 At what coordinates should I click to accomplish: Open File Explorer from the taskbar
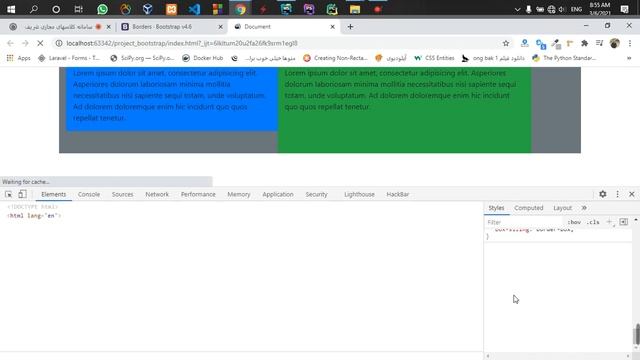point(355,9)
